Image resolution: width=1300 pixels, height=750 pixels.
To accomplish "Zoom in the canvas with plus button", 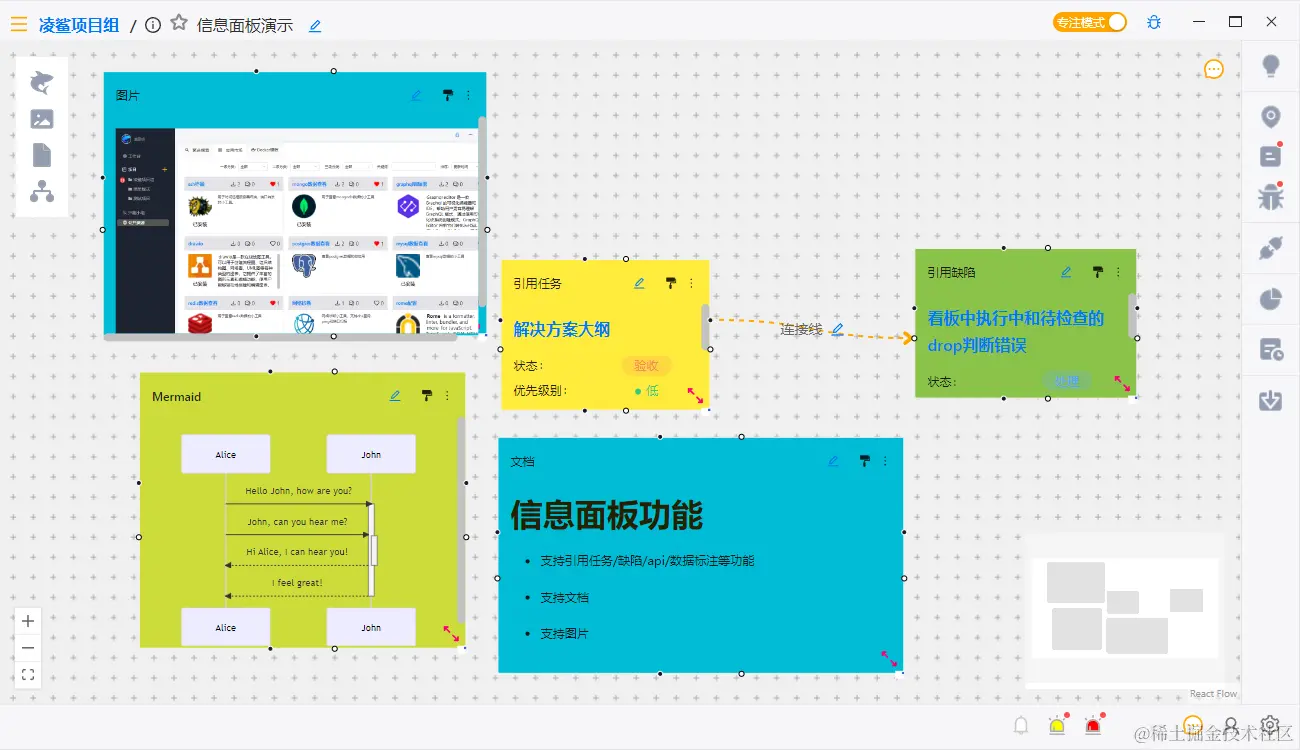I will click(29, 621).
